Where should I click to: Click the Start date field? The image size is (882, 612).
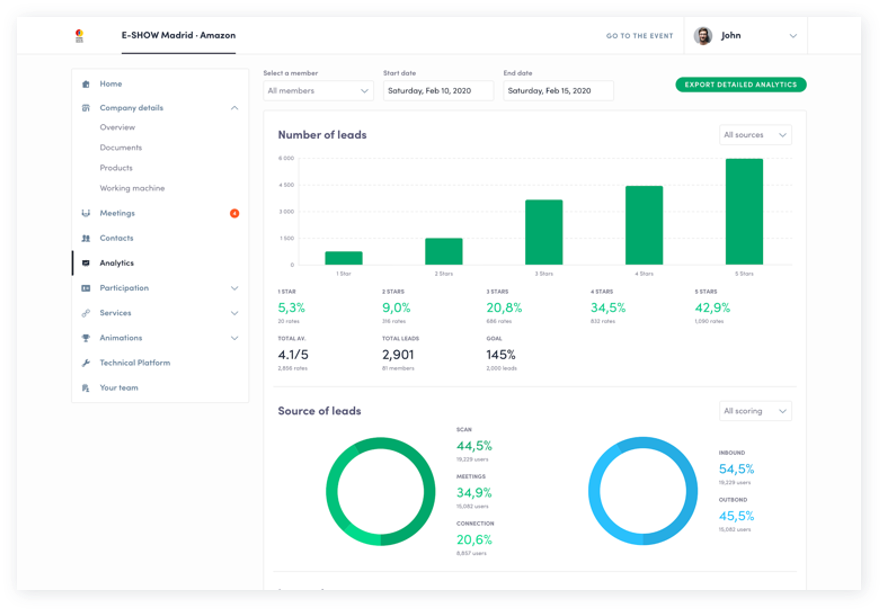[x=438, y=91]
